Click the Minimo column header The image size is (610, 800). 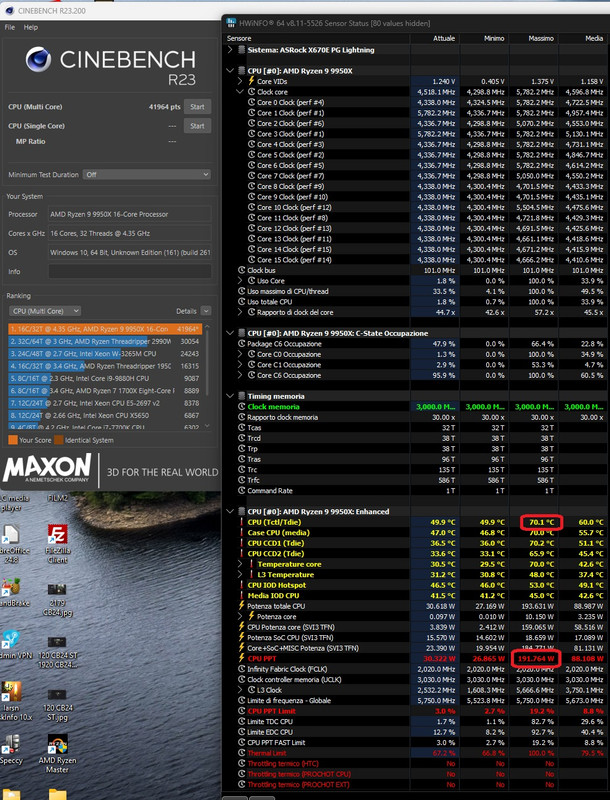point(494,38)
